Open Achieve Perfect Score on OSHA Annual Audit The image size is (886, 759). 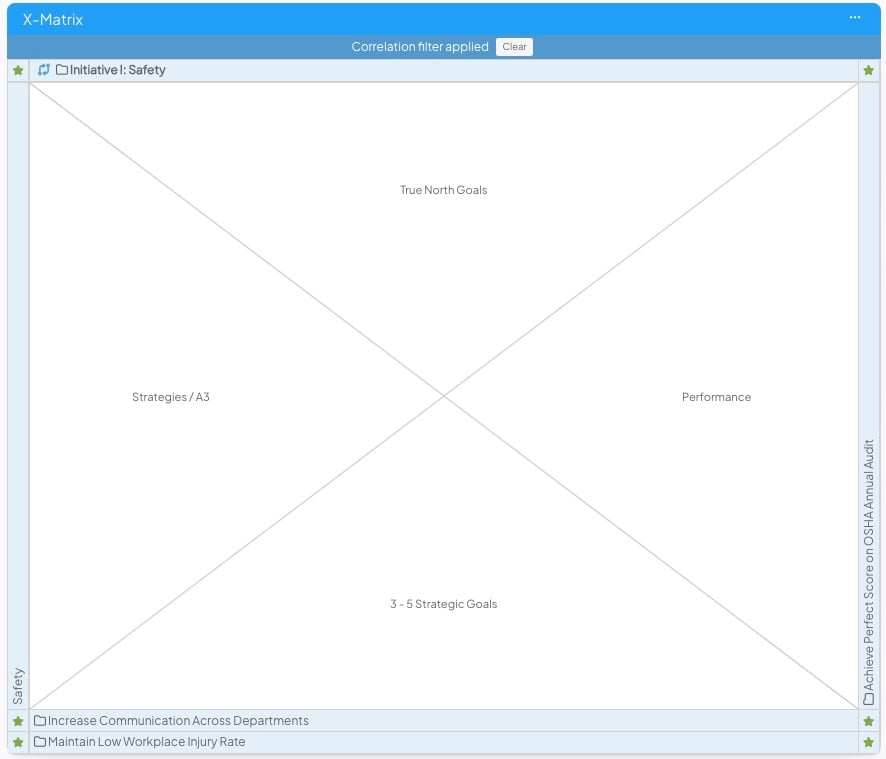coord(868,559)
